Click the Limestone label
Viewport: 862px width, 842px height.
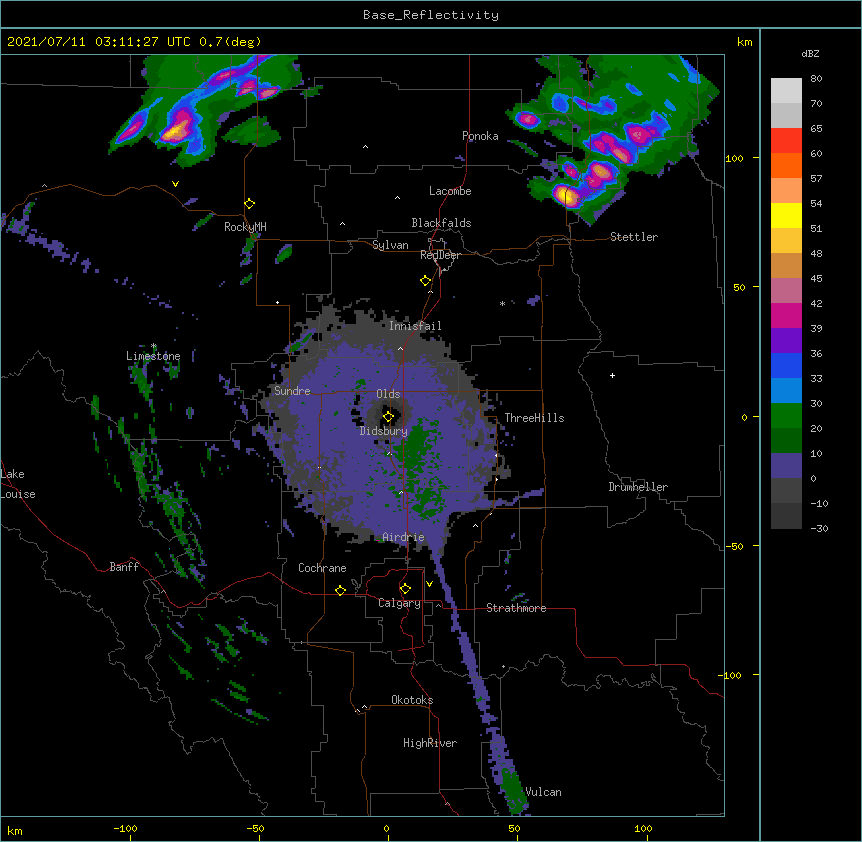(x=153, y=356)
